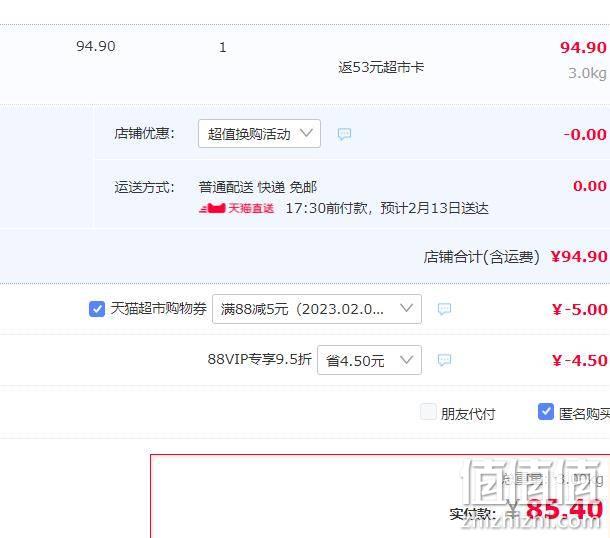The height and width of the screenshot is (538, 610).
Task: Open the 省4.50元 VIP discount dropdown
Action: (369, 360)
